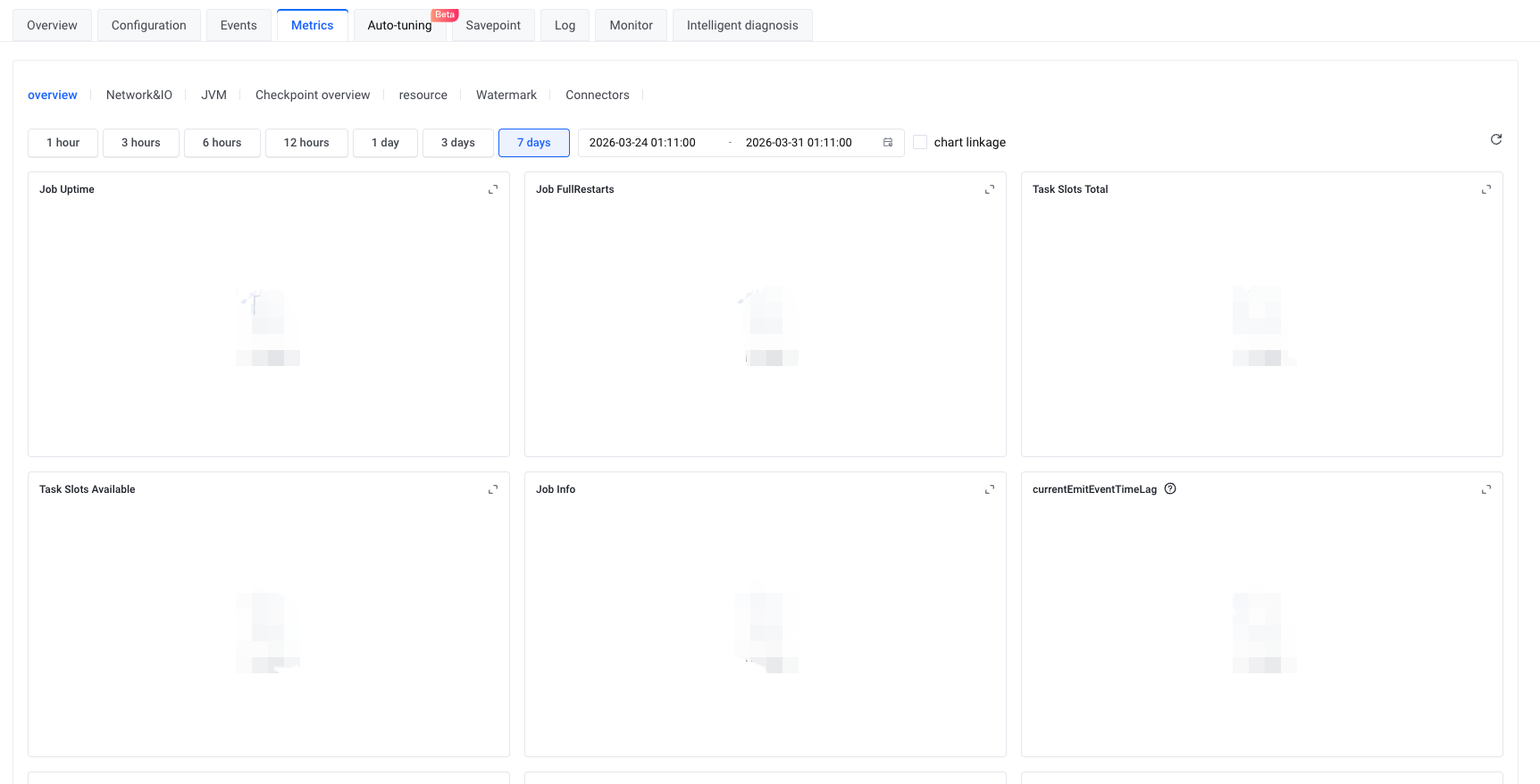The image size is (1540, 784).
Task: Expand the Task Slots Available chart
Action: 493,489
